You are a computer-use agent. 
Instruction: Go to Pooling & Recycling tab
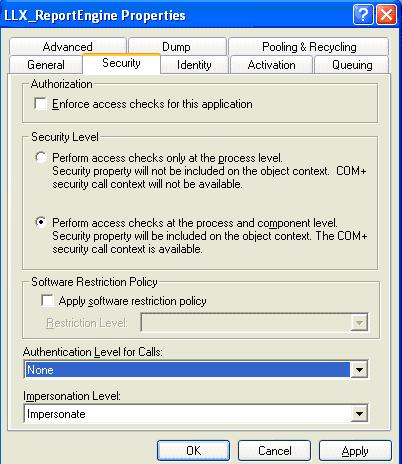click(x=309, y=46)
